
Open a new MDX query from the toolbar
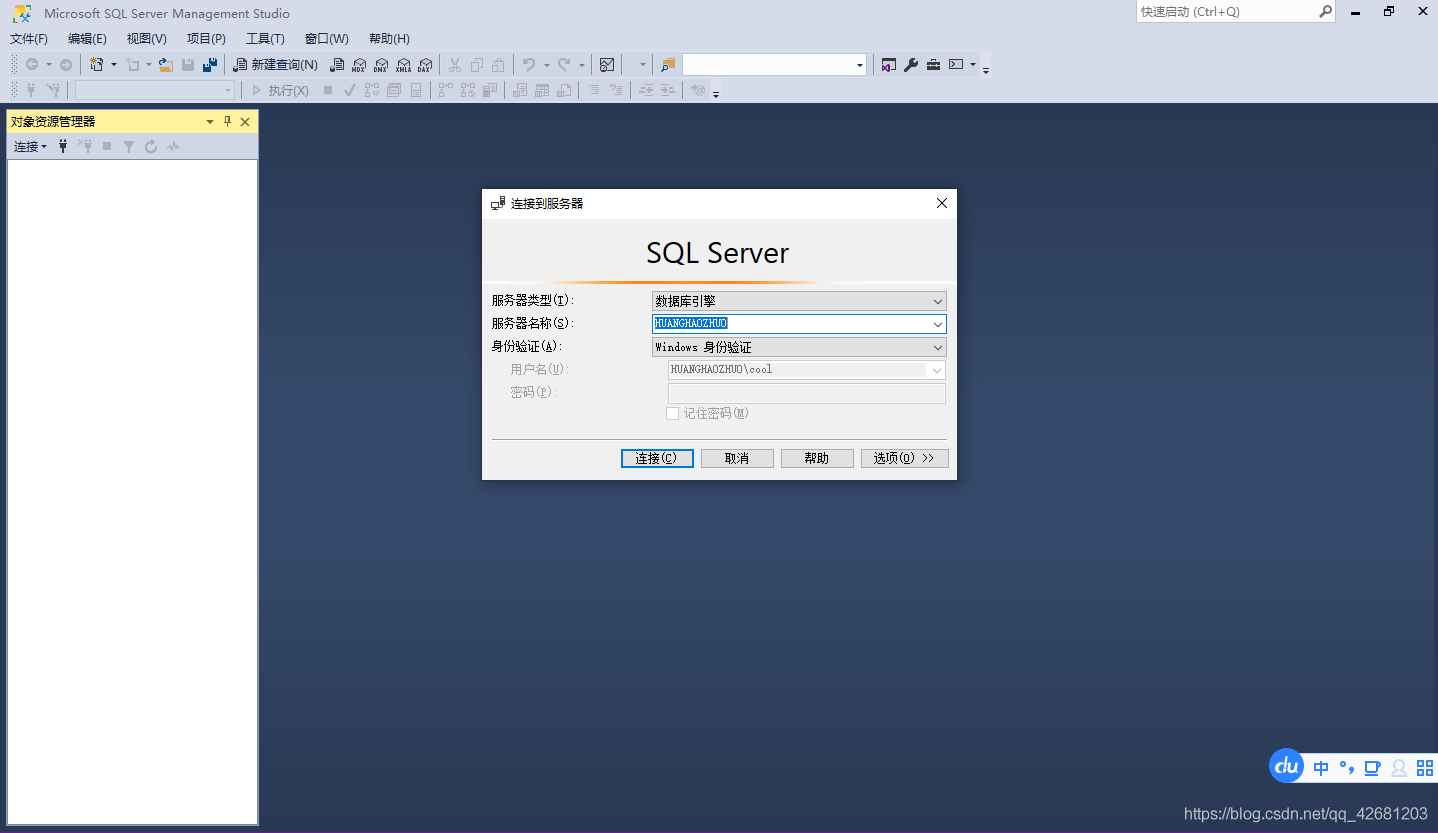pos(360,64)
